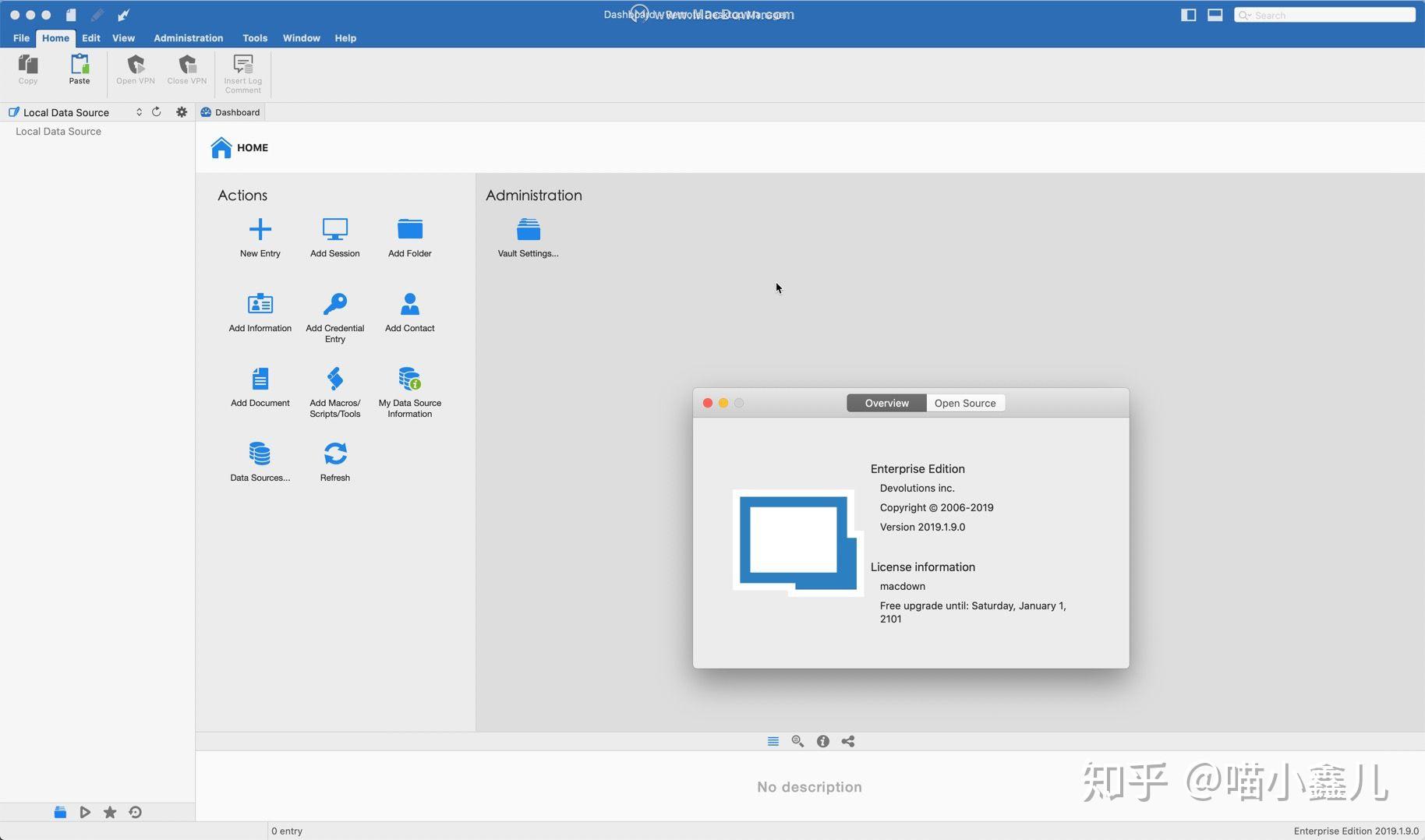This screenshot has width=1425, height=840.
Task: Click the app logo in About dialog
Action: tap(798, 542)
